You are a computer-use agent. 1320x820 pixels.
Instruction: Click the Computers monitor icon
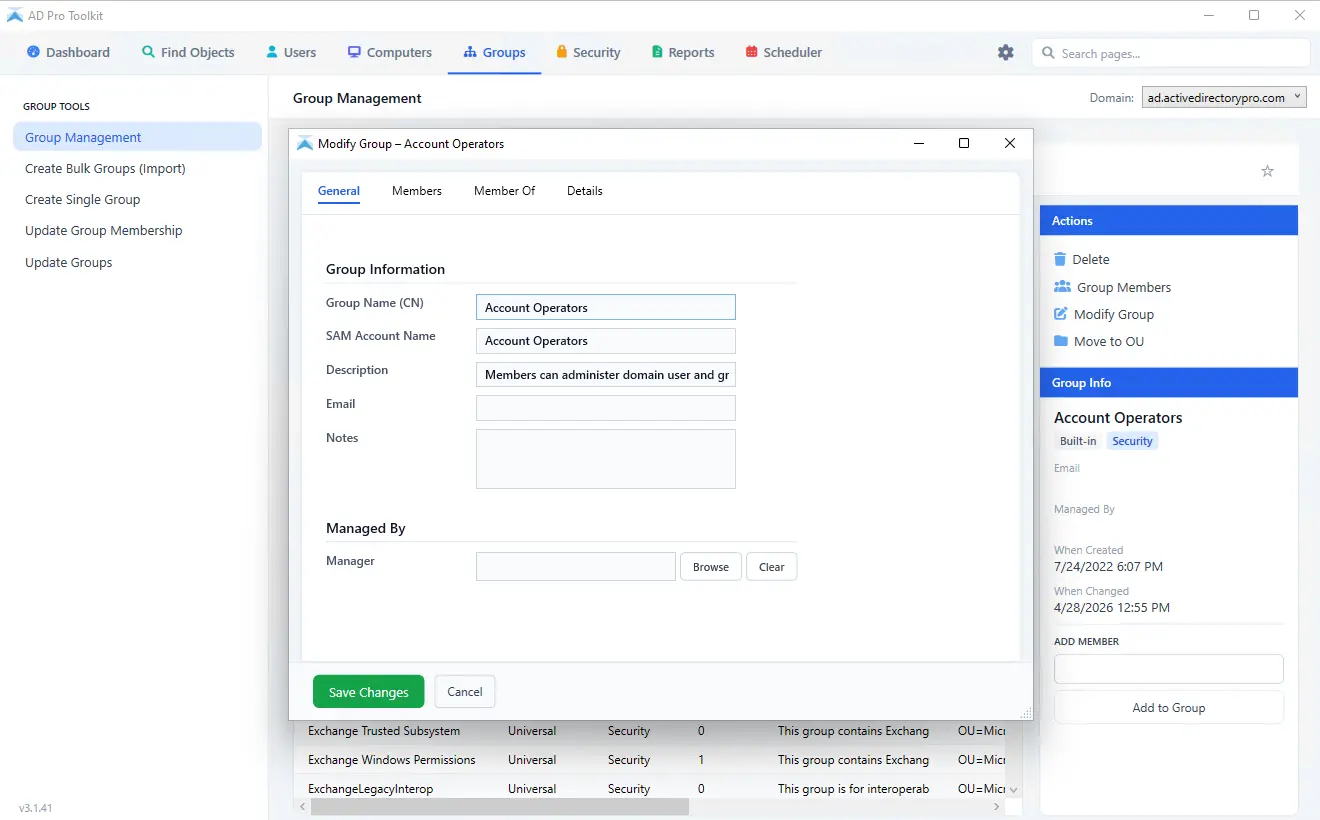pyautogui.click(x=354, y=52)
